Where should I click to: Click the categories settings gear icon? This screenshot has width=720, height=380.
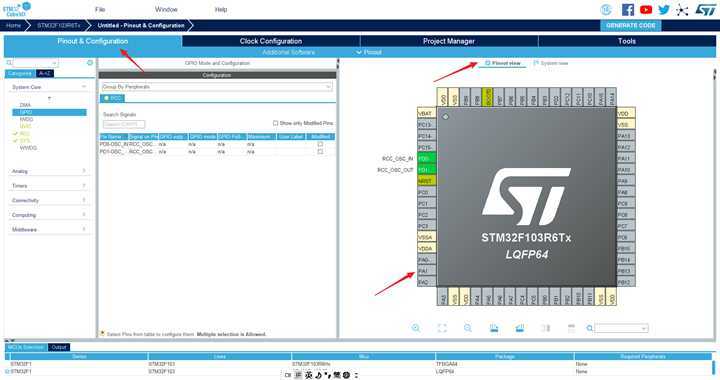tap(90, 62)
